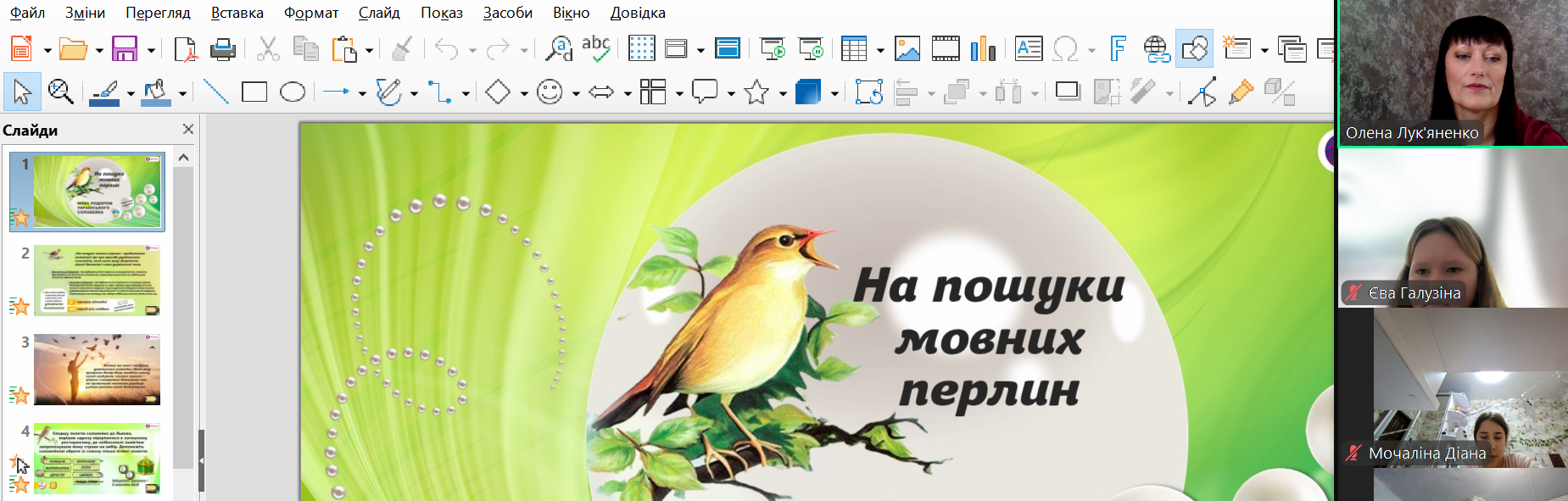Click the slide panel scrollbar thumb
Viewport: 1568px width, 501px height.
pyautogui.click(x=183, y=318)
